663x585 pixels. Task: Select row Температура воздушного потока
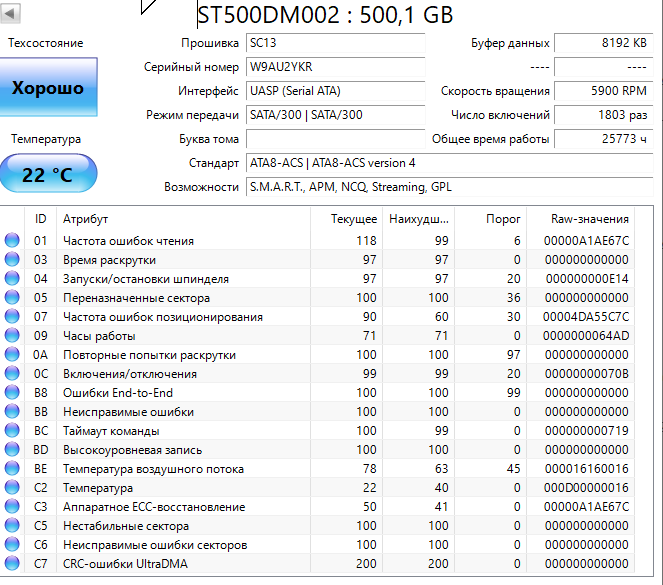pos(318,469)
